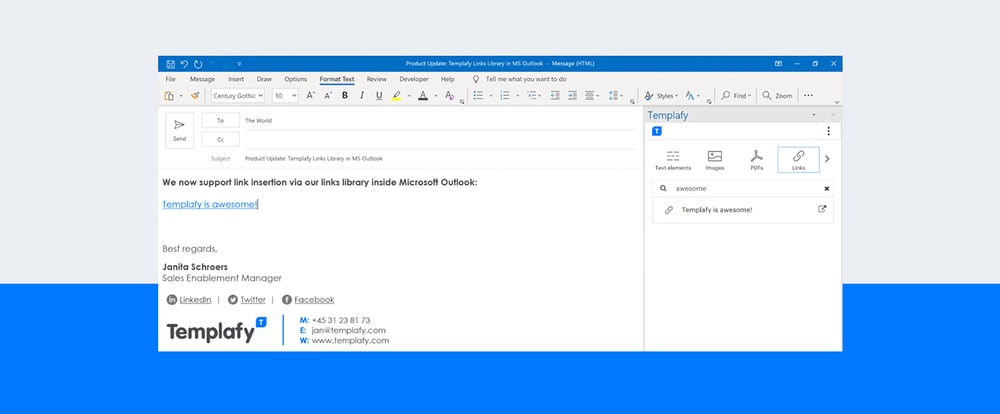Viewport: 1000px width, 414px height.
Task: Open the Century Gothic font dropdown
Action: tap(238, 96)
